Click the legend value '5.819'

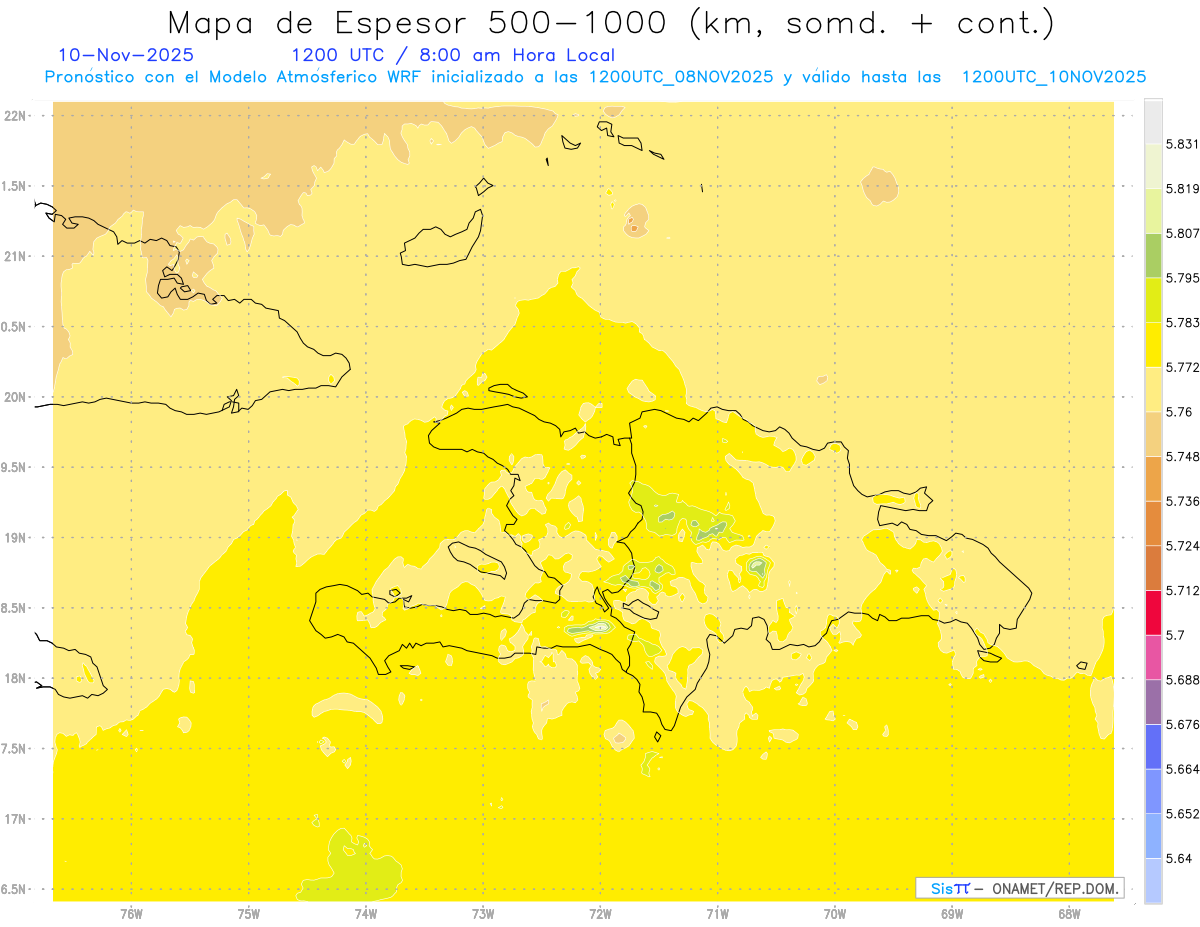[1183, 189]
